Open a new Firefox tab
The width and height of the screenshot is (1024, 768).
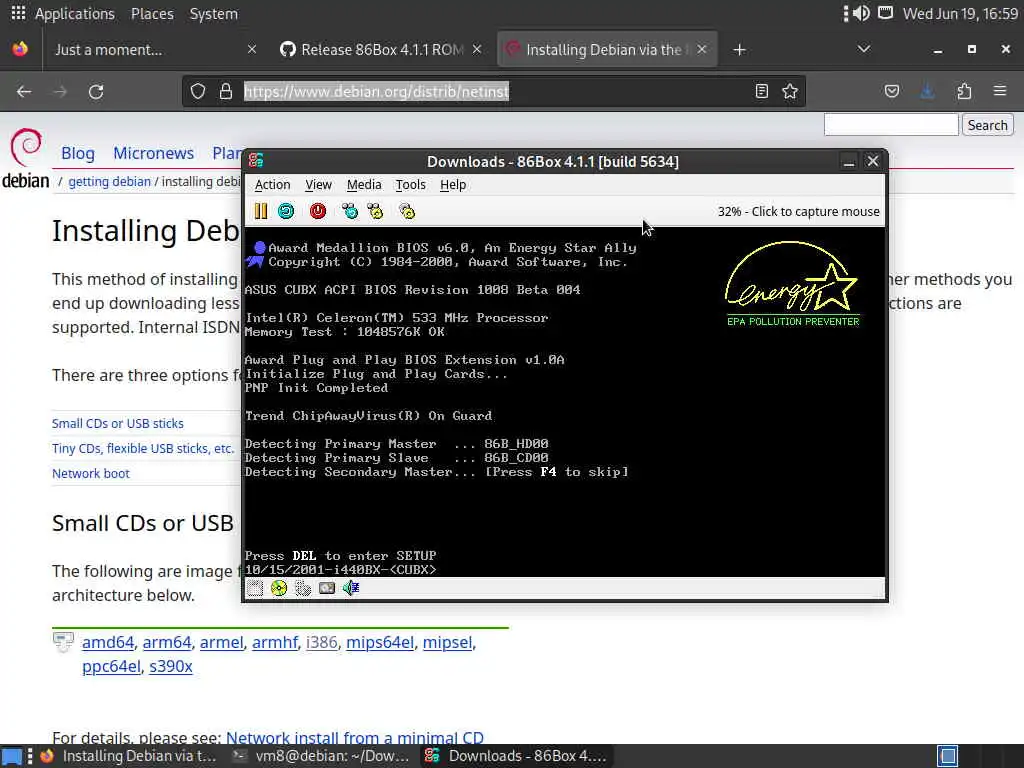pos(739,50)
